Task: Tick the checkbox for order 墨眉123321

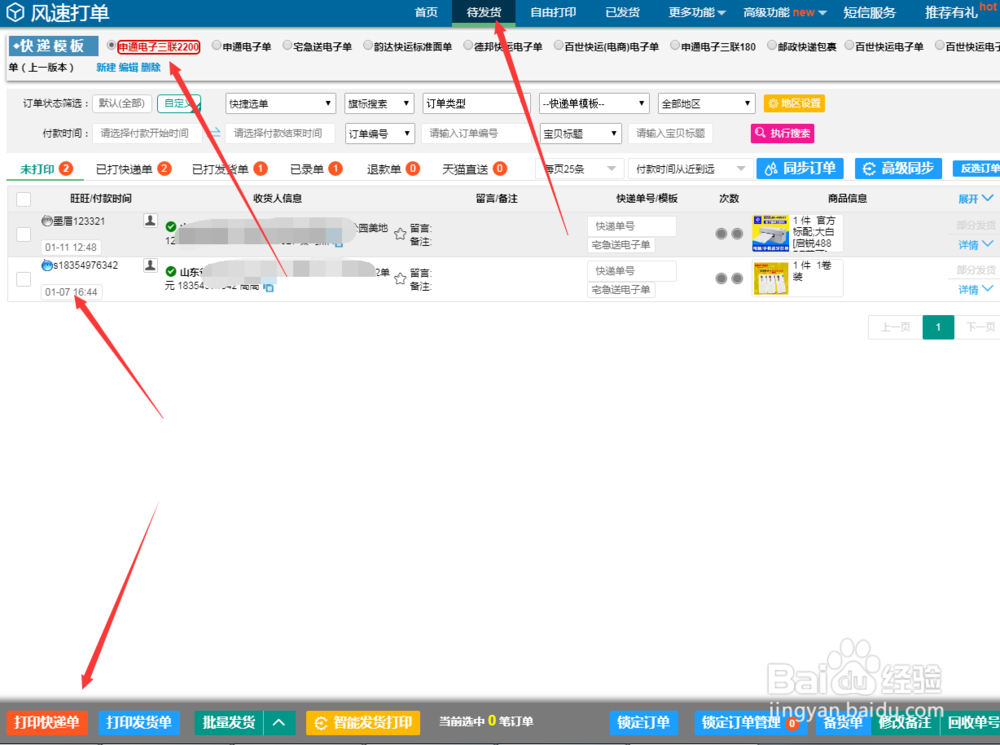Action: [x=24, y=234]
